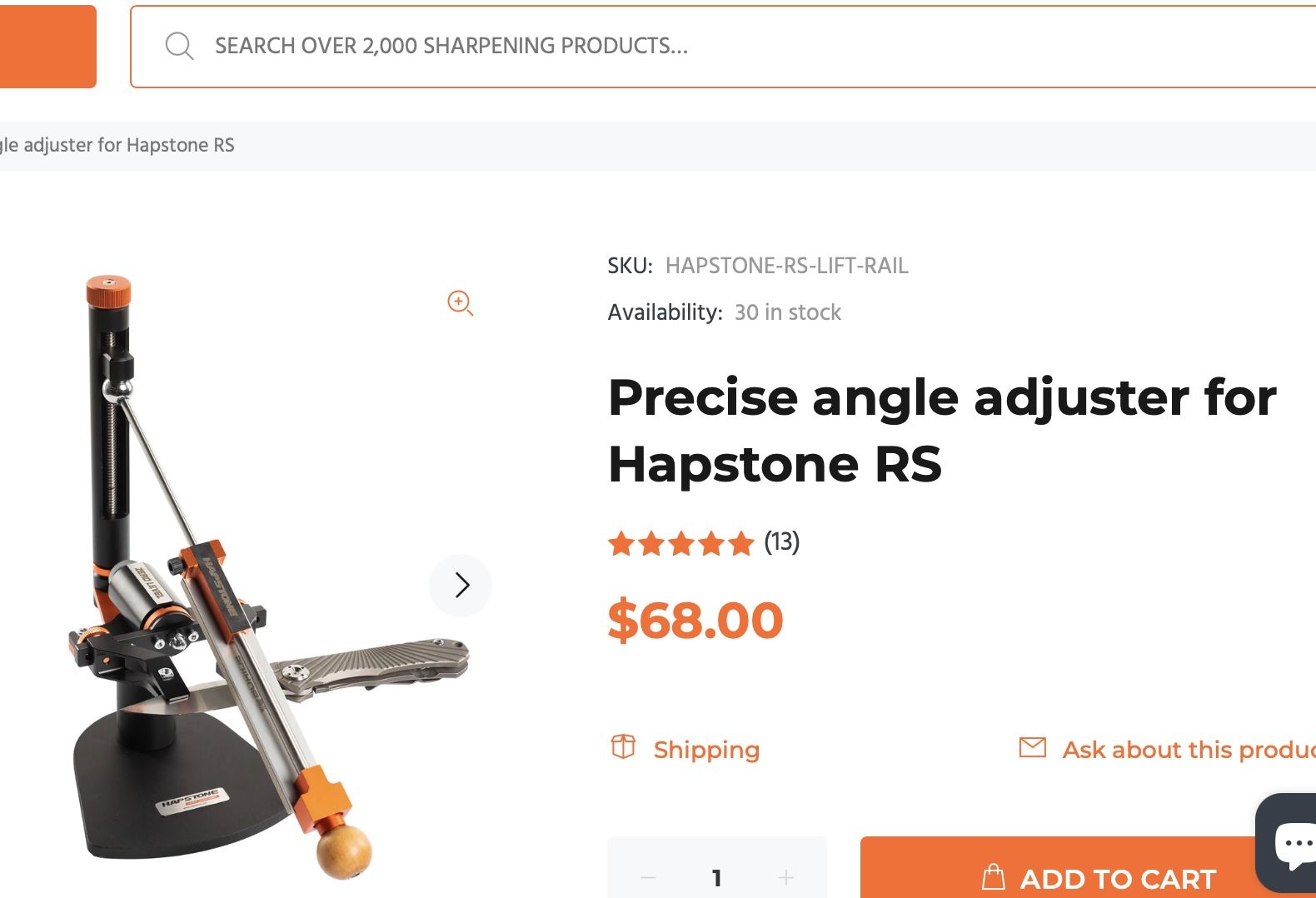Image resolution: width=1316 pixels, height=898 pixels.
Task: Increase the quantity with the plus button
Action: click(x=785, y=877)
